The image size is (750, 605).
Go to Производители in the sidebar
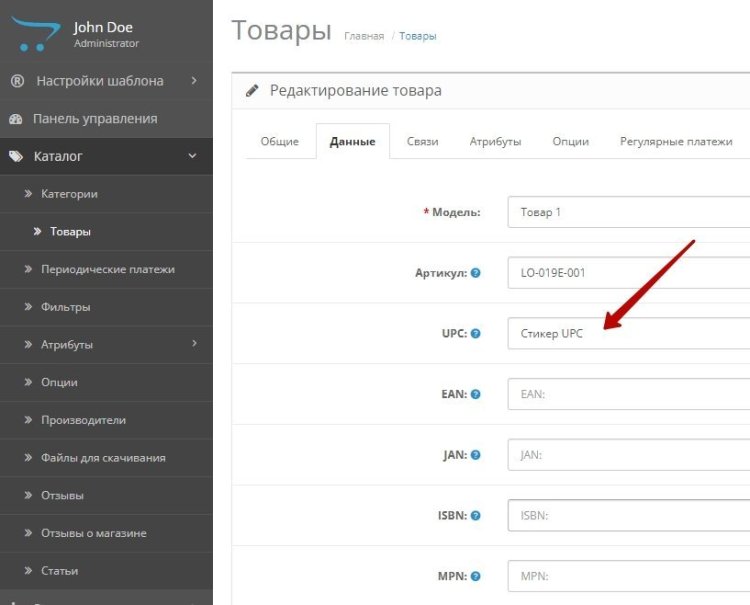click(x=83, y=420)
